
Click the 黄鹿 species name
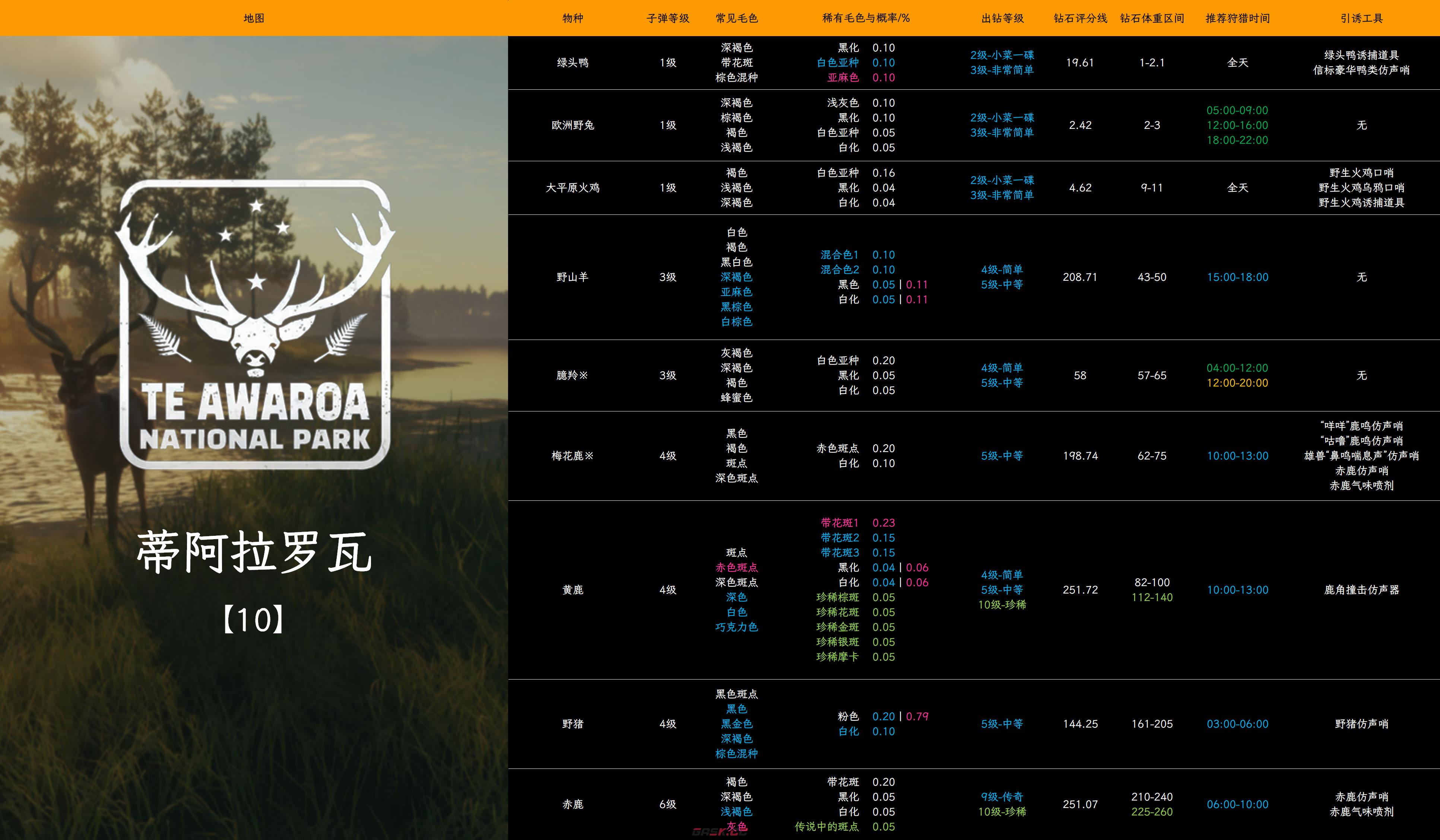[572, 590]
